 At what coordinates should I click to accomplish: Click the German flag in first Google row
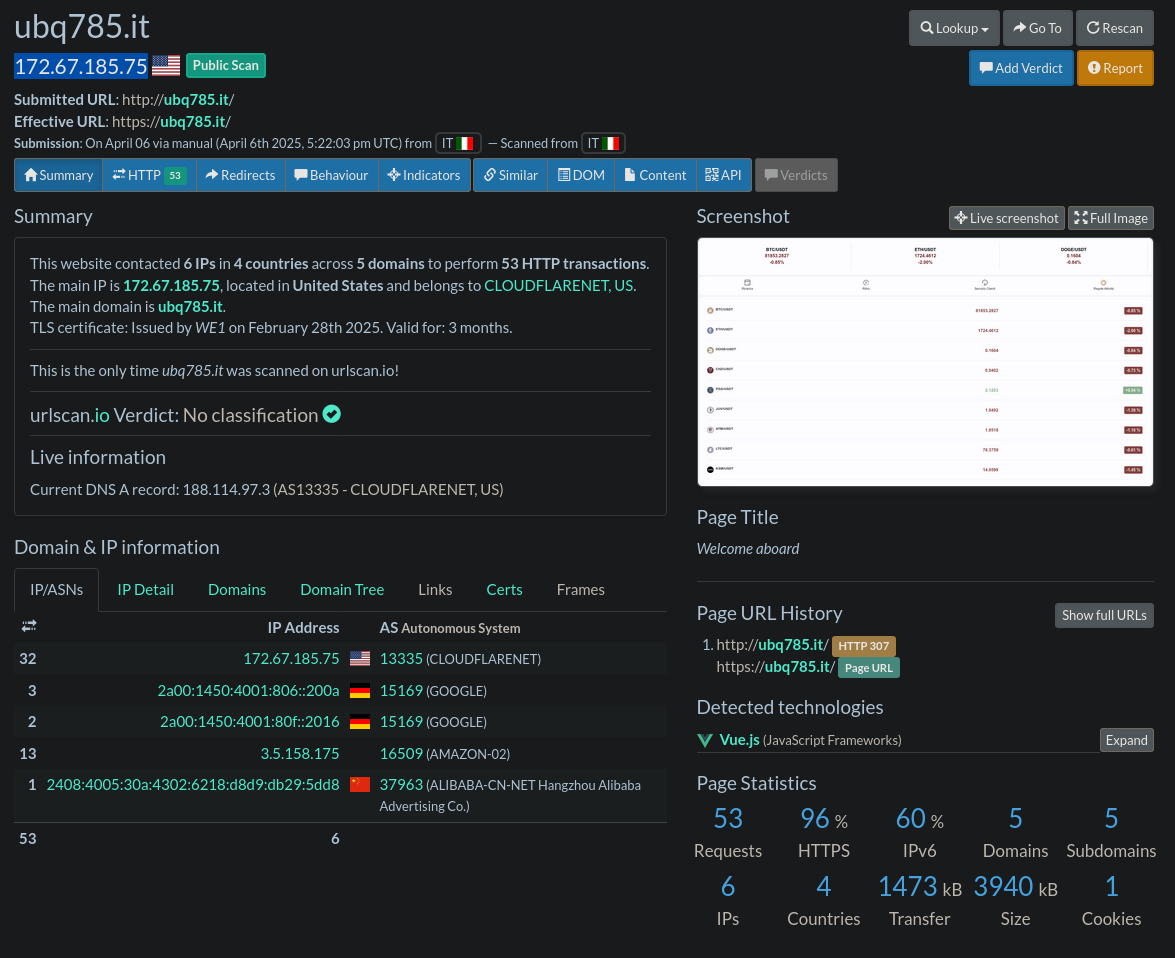(x=360, y=691)
